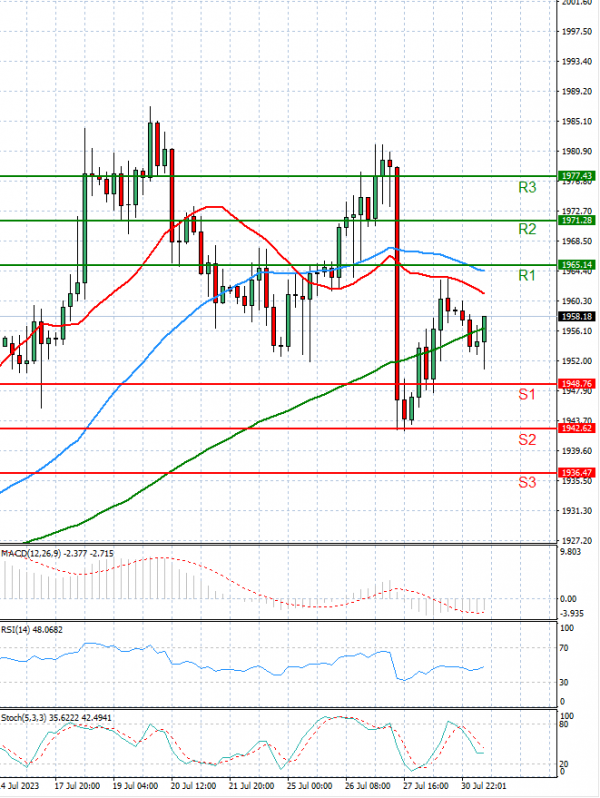This screenshot has height=798, width=600.
Task: Click the -3.935 MACD scale value
Action: click(x=572, y=614)
